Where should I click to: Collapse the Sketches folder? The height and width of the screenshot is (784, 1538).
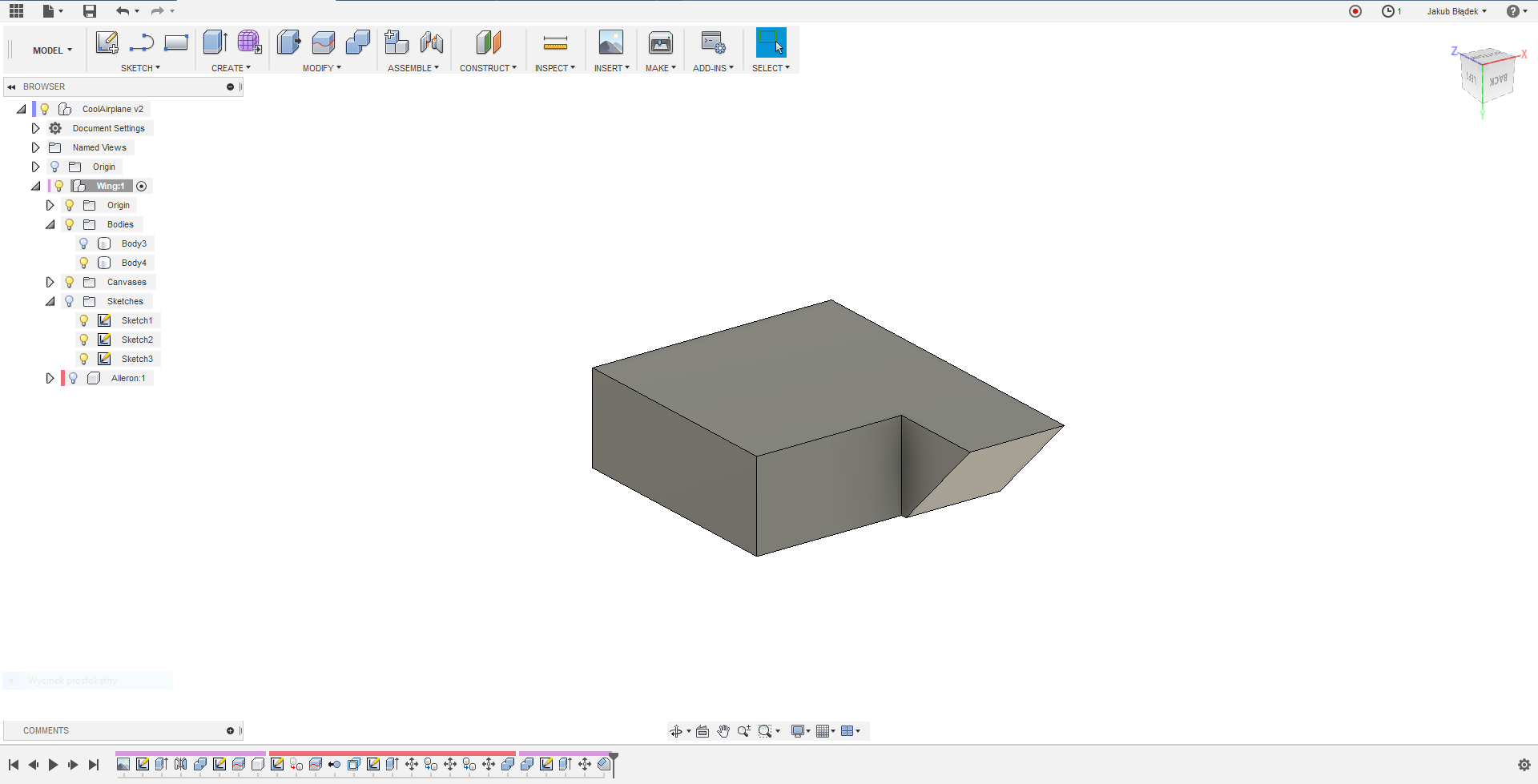tap(50, 301)
